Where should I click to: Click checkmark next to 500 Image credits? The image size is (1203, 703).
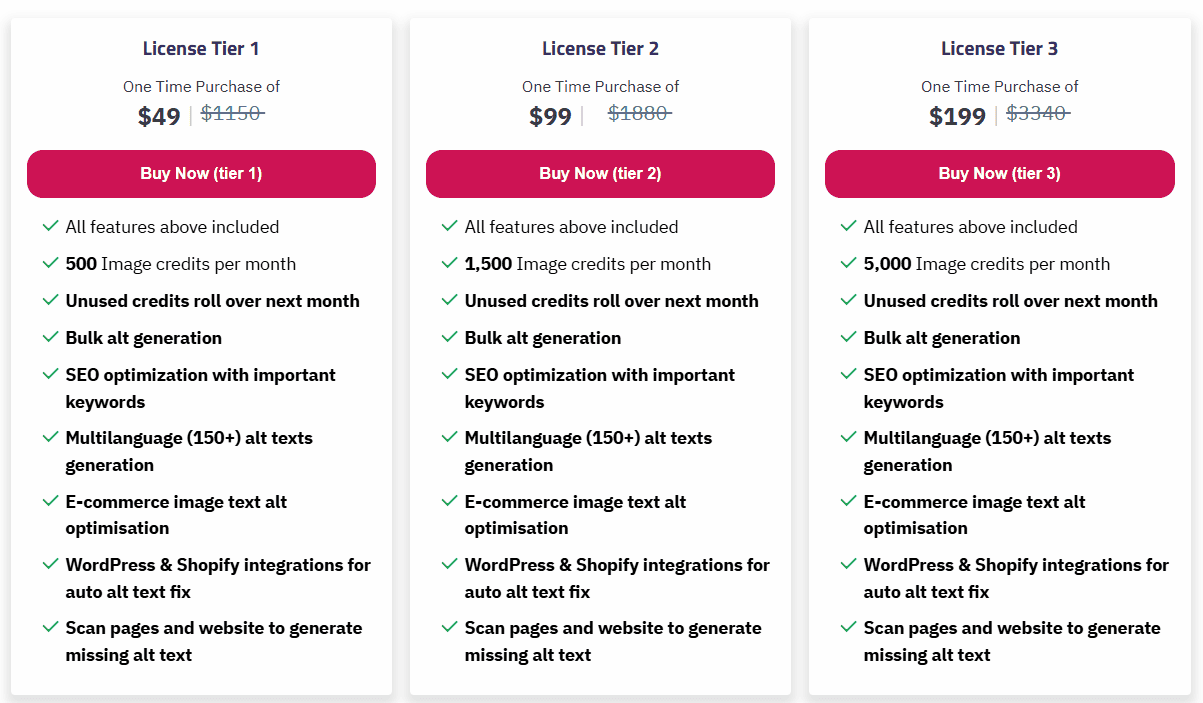[x=50, y=263]
